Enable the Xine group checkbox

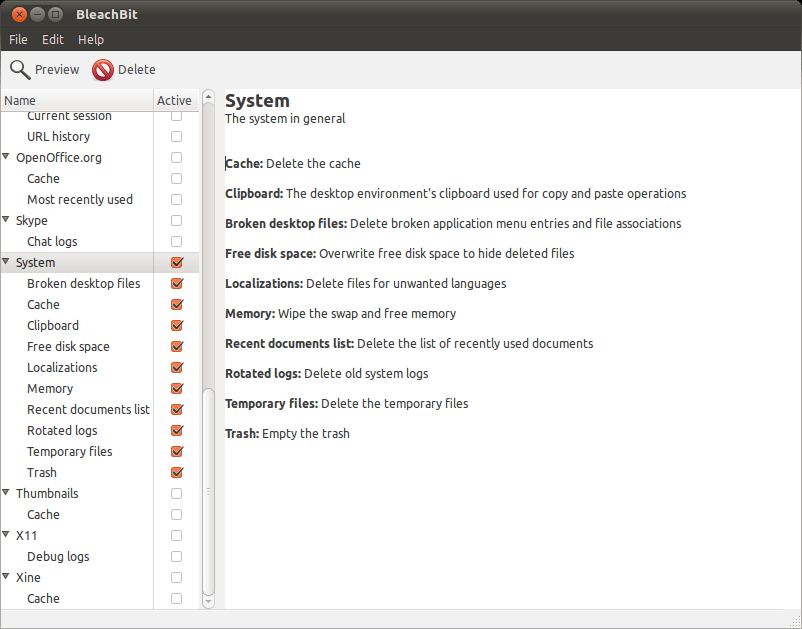click(x=176, y=577)
